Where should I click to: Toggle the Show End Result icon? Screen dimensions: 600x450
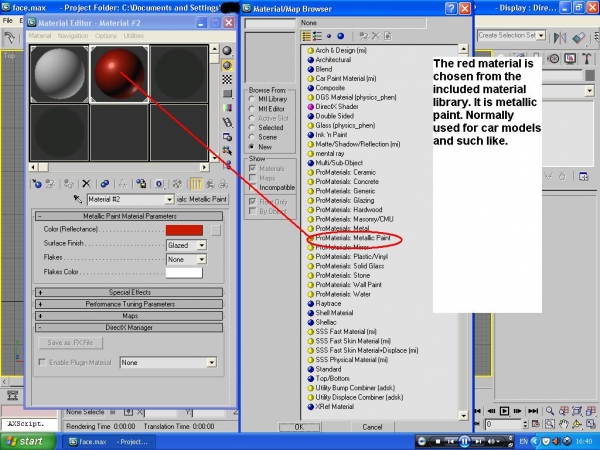click(196, 184)
